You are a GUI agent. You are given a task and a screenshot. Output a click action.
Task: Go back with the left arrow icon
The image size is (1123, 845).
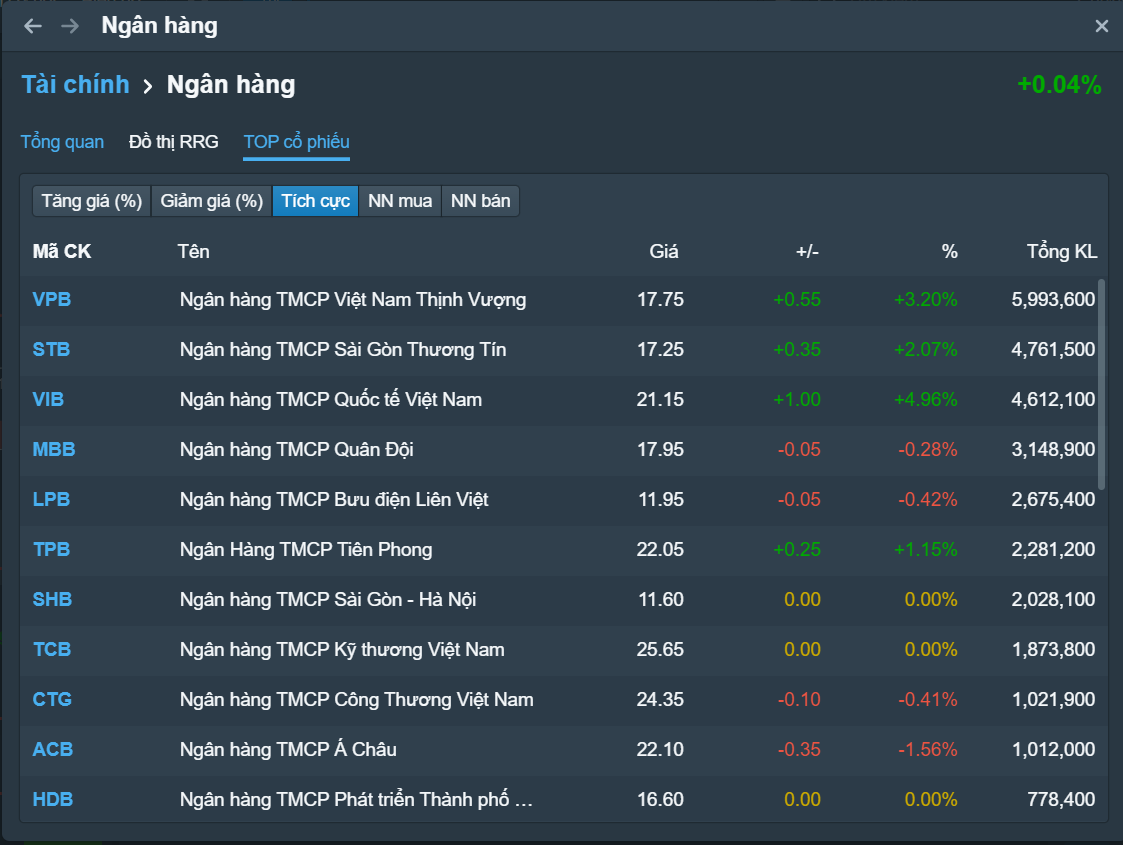pyautogui.click(x=33, y=26)
